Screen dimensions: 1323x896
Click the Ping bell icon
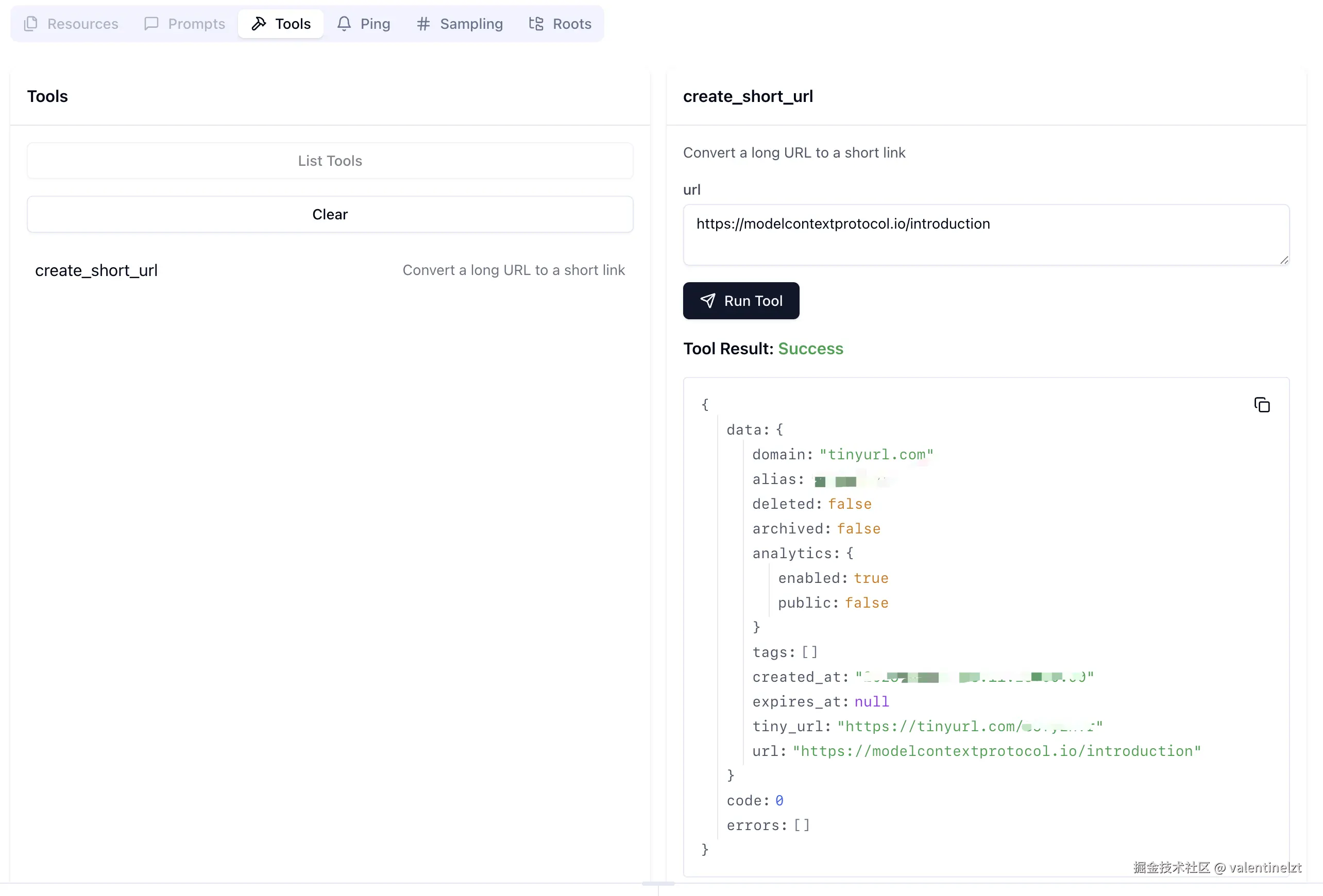344,23
